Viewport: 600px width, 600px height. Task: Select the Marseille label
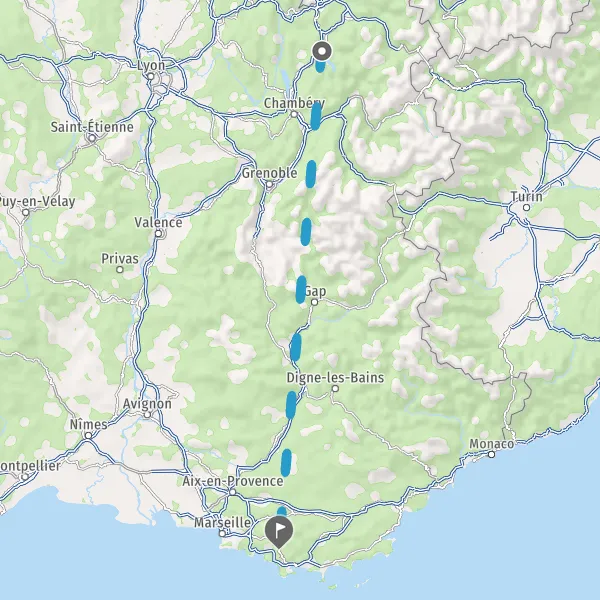tap(223, 522)
